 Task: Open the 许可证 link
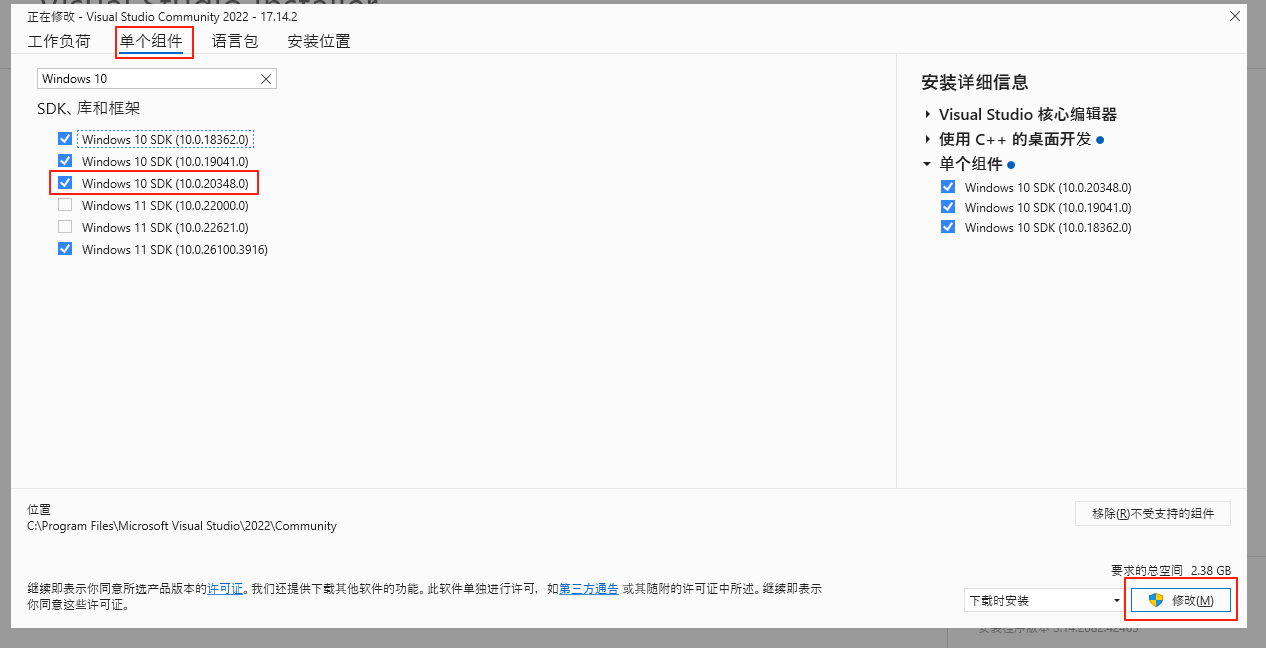(225, 589)
